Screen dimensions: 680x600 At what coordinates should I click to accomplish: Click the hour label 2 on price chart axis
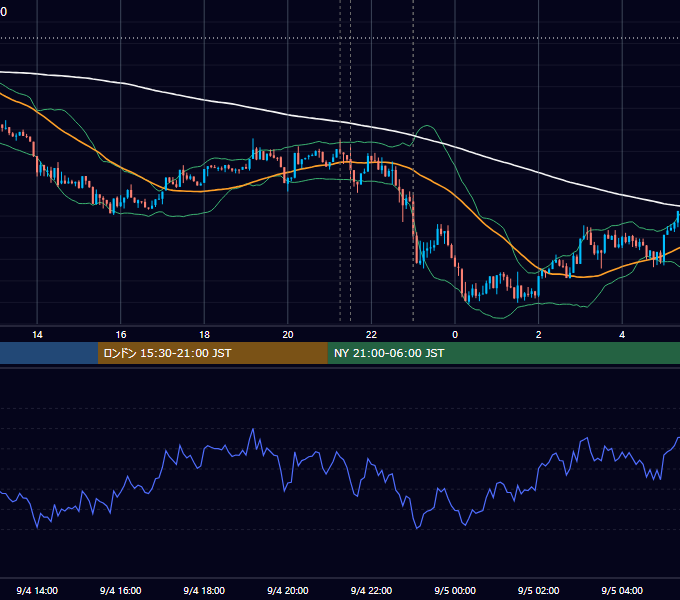point(539,335)
